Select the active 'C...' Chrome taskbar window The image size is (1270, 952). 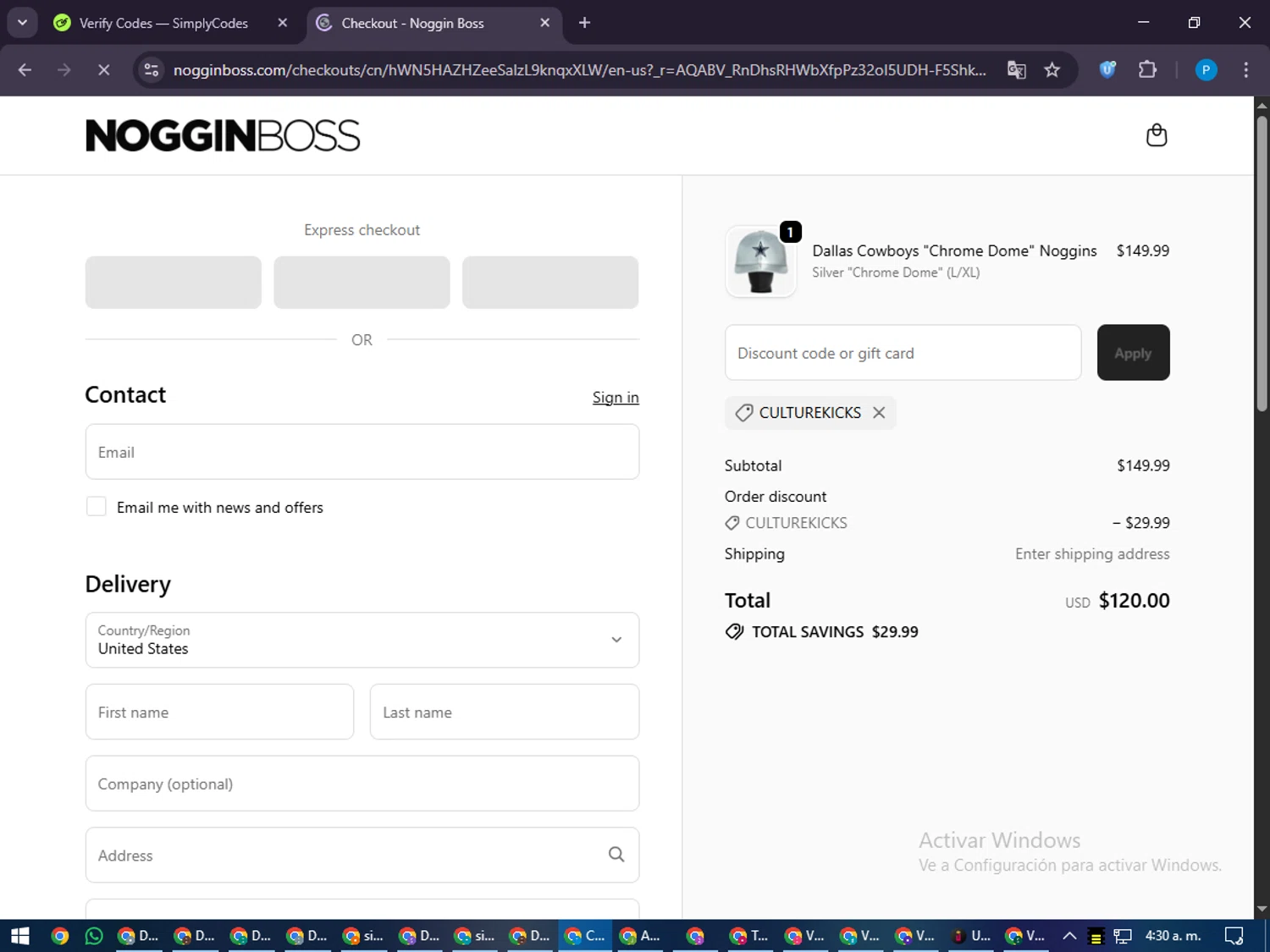pos(585,936)
